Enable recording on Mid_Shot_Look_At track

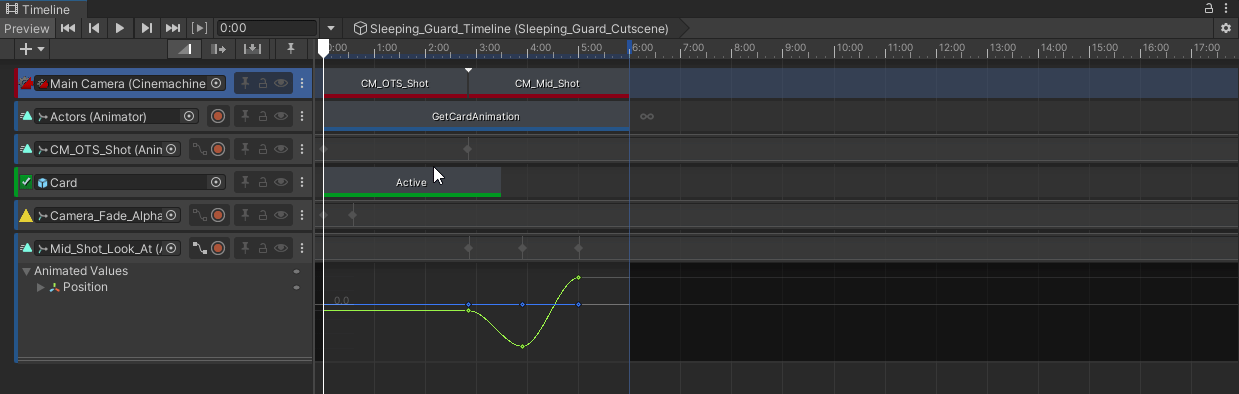pyautogui.click(x=218, y=248)
